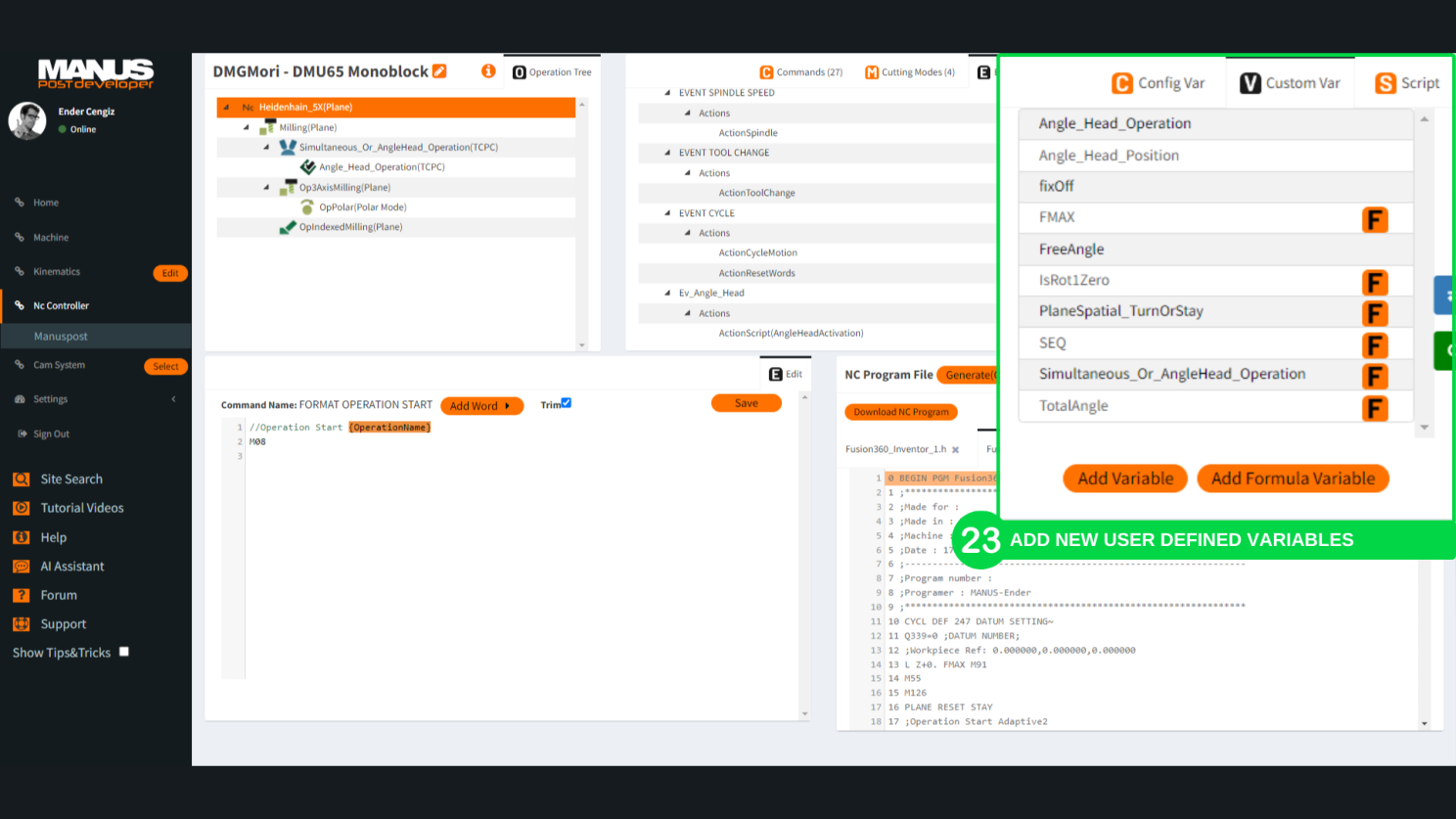1456x819 pixels.
Task: Click the orange edit icon beside DMU65 Monoblock
Action: coord(439,71)
